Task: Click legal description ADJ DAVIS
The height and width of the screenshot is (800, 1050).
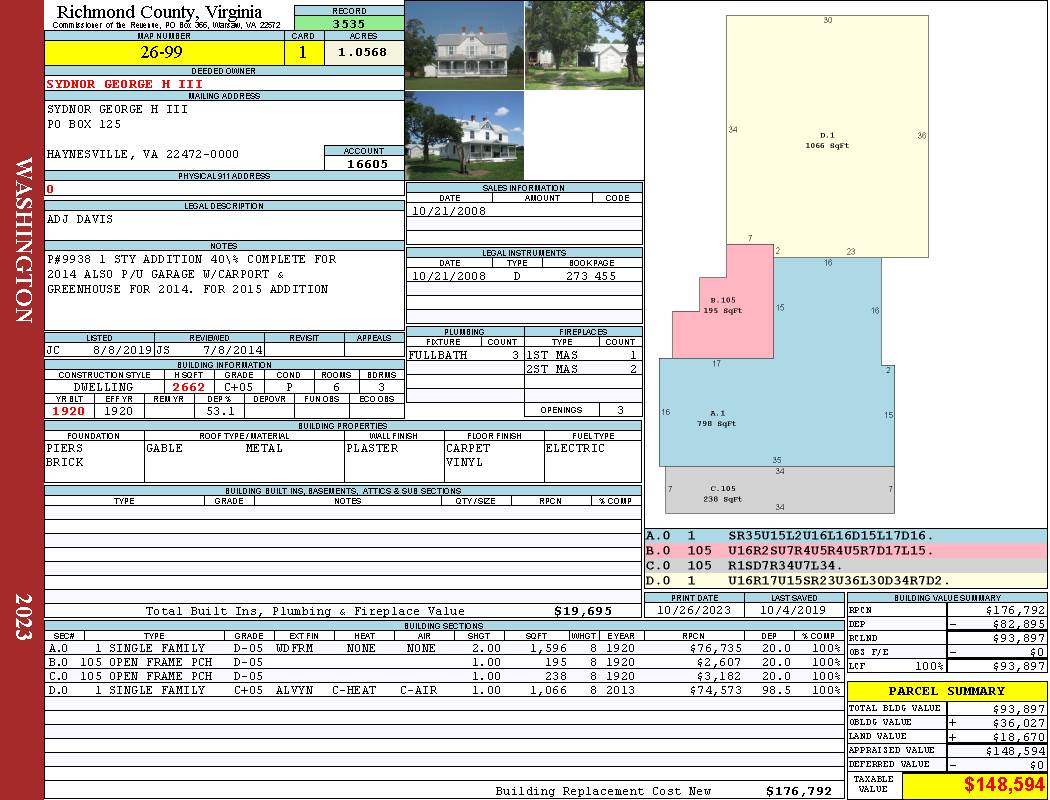Action: tap(80, 219)
